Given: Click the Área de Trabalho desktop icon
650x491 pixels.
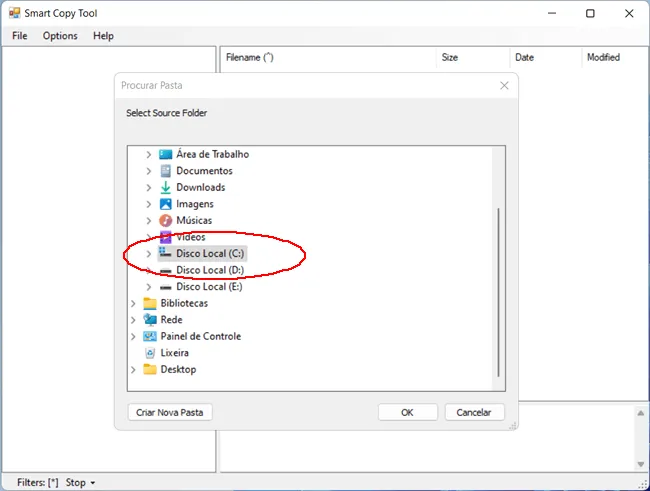Looking at the screenshot, I should tap(165, 154).
